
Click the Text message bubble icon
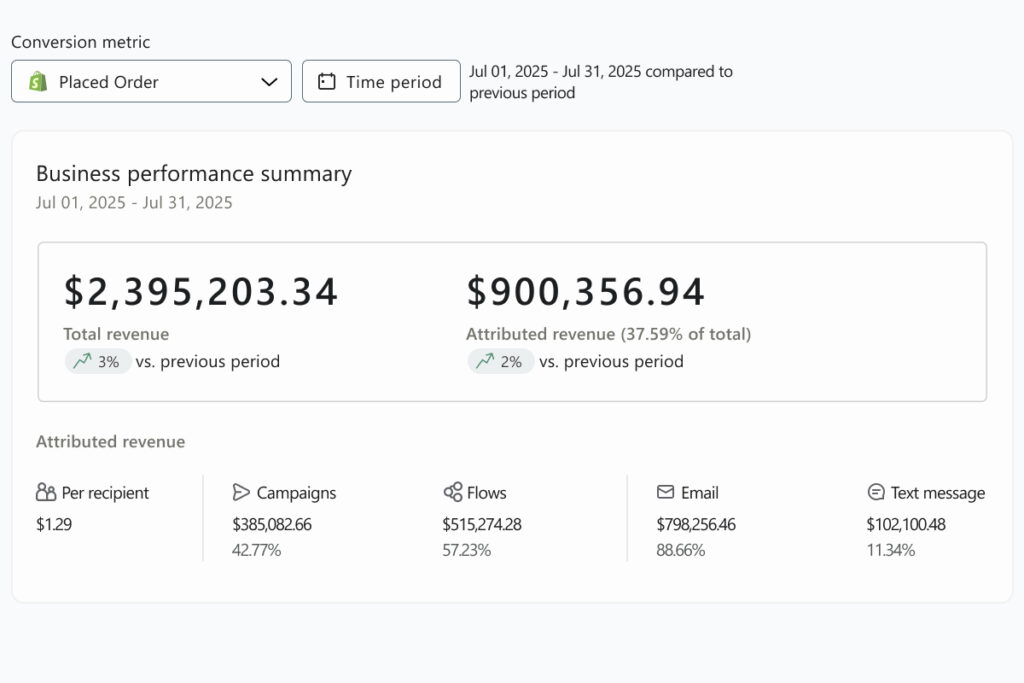click(876, 492)
